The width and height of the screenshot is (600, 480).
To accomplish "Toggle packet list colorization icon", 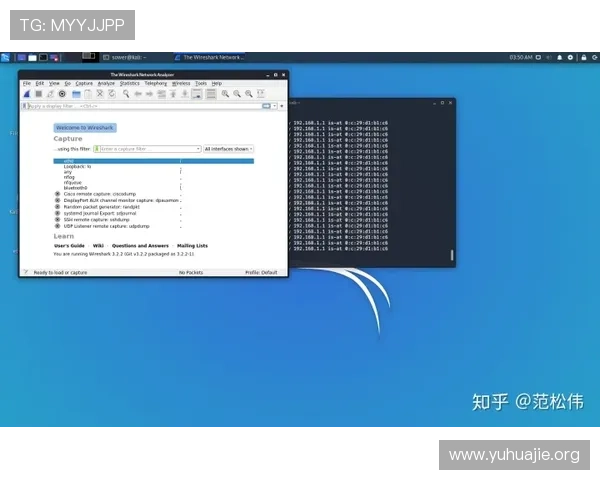I will 211,94.
